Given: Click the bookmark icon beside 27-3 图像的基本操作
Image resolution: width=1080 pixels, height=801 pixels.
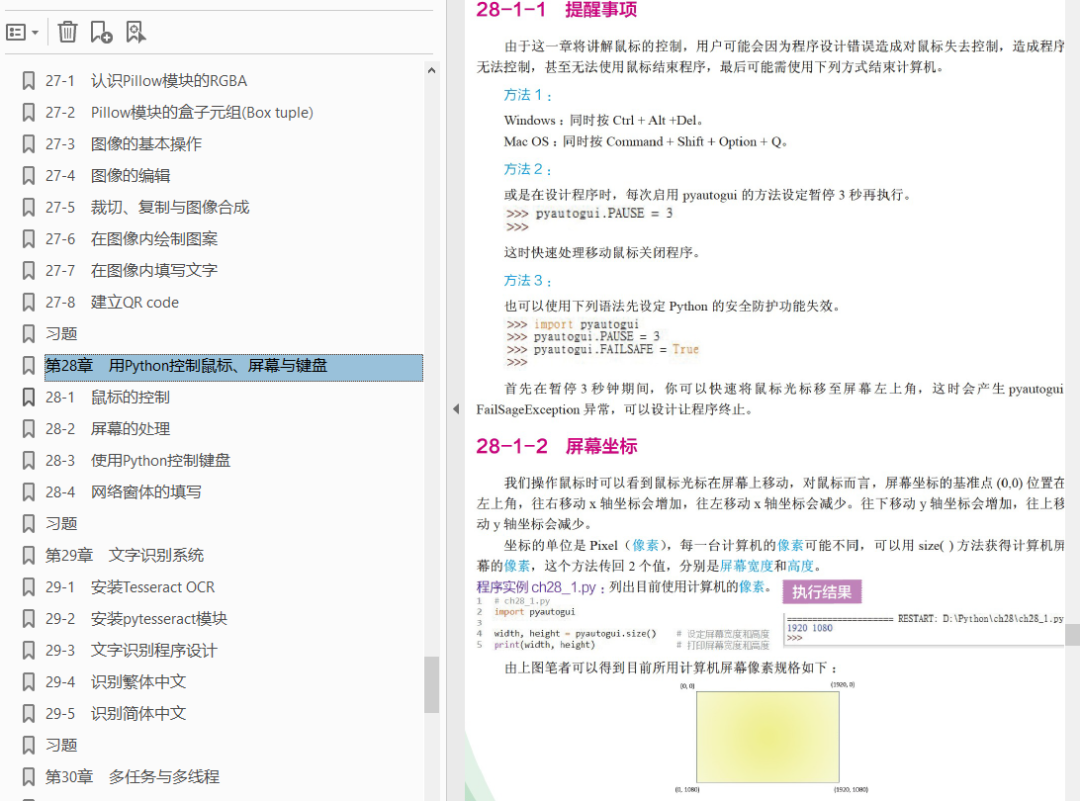Looking at the screenshot, I should point(28,144).
